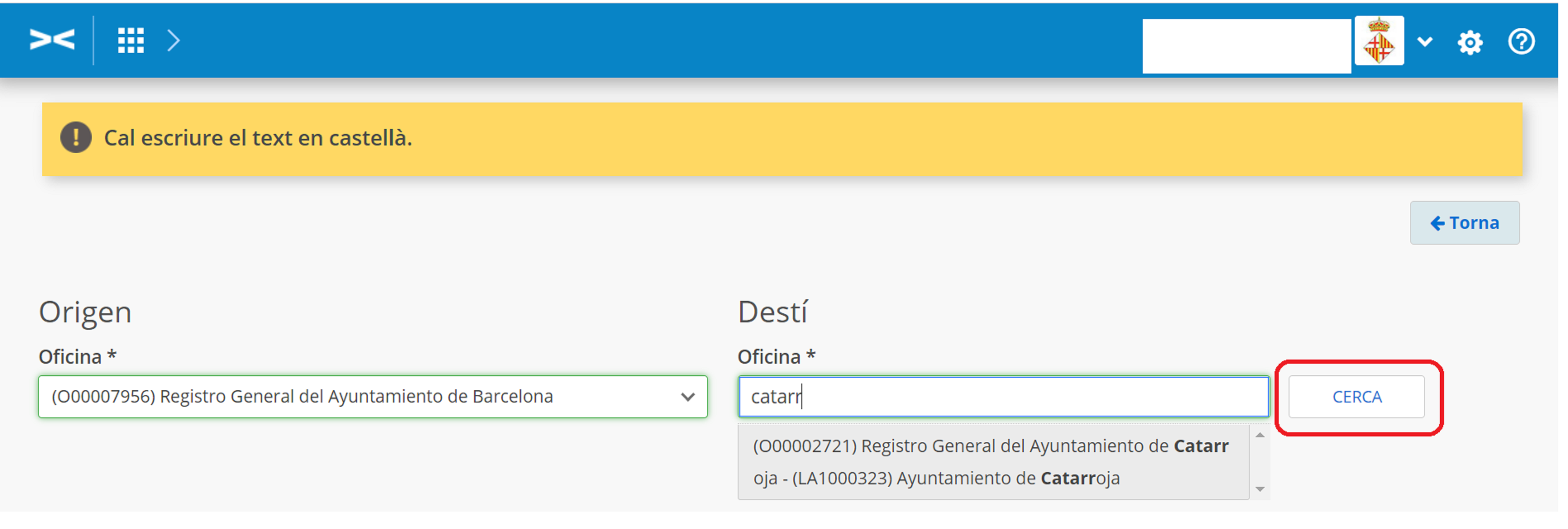Viewport: 1568px width, 529px height.
Task: Click the white user name box in header
Action: pos(1246,45)
